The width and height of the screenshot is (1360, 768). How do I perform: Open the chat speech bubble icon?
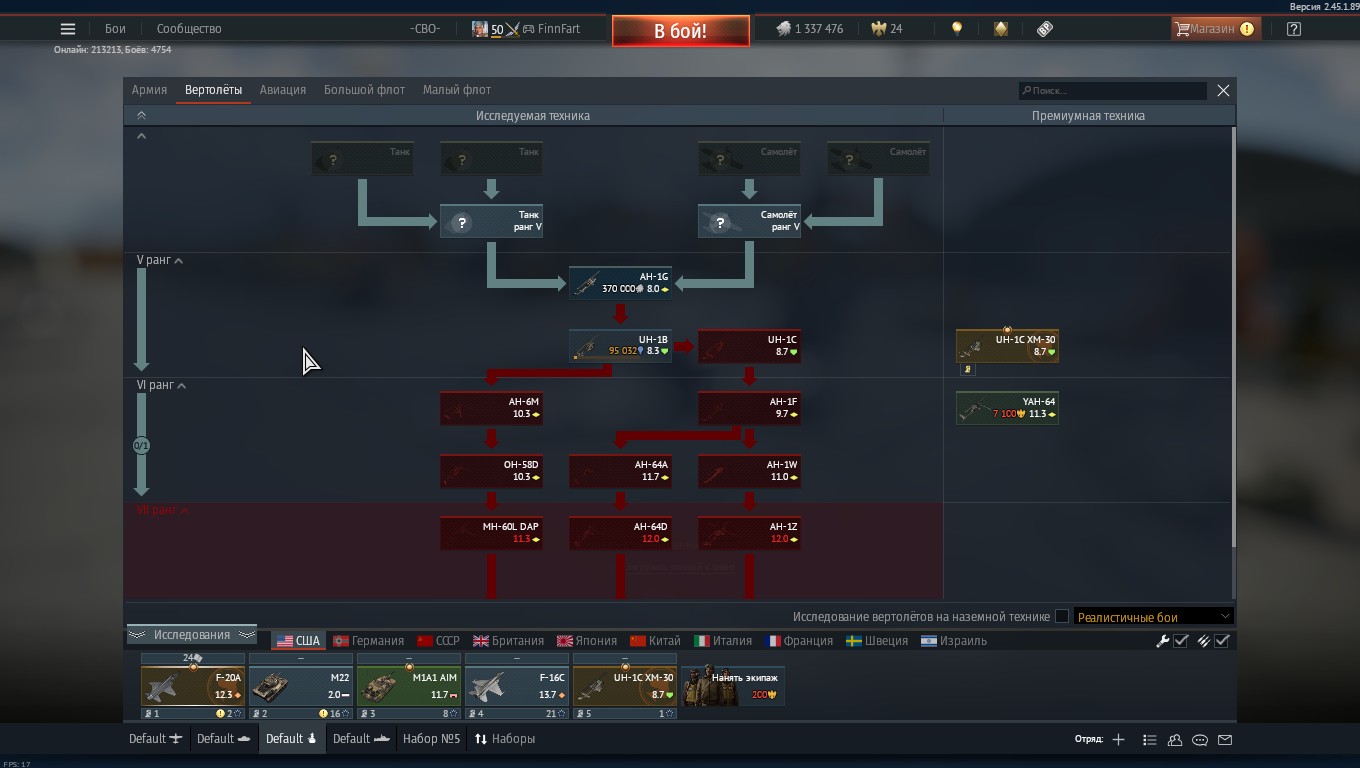coord(1200,740)
